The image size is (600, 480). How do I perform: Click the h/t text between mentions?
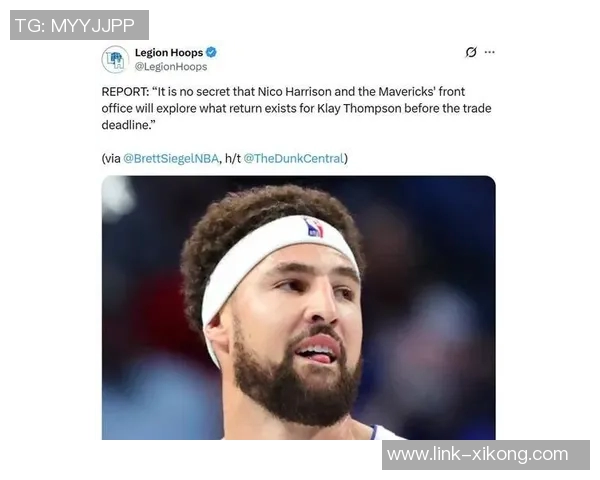233,158
